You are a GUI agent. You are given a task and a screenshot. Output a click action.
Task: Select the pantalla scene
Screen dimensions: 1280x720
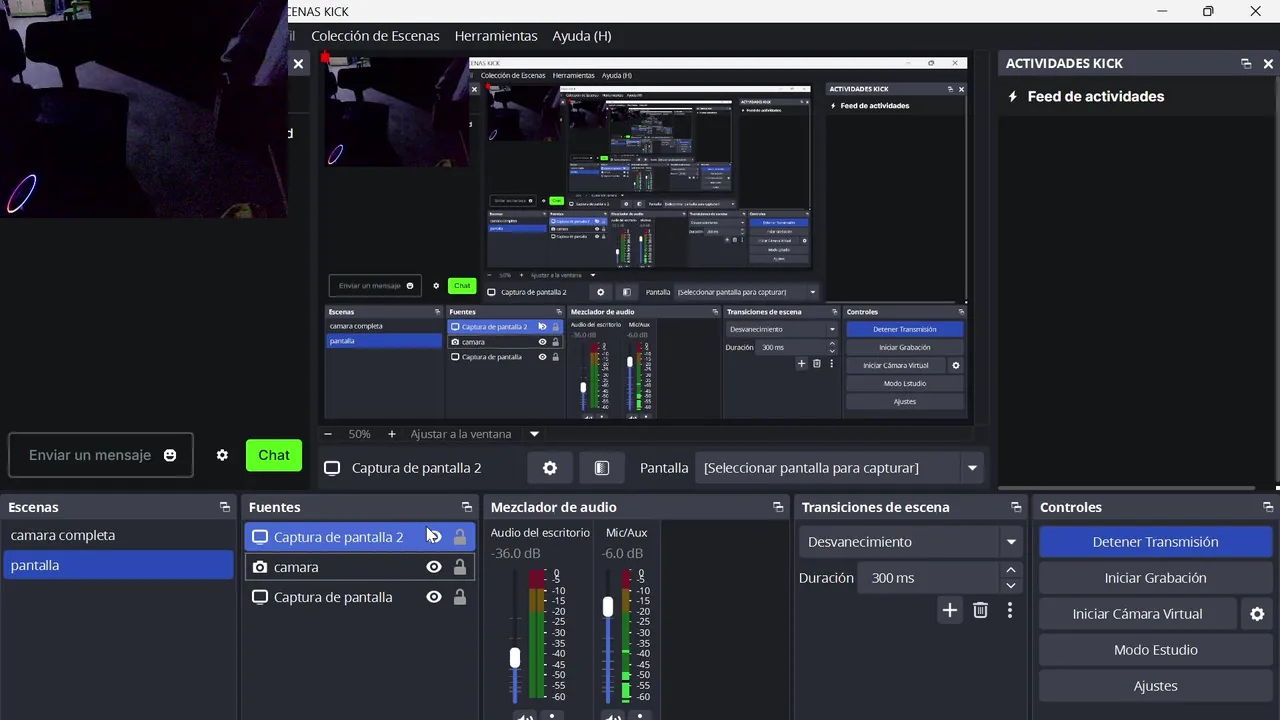coord(118,565)
